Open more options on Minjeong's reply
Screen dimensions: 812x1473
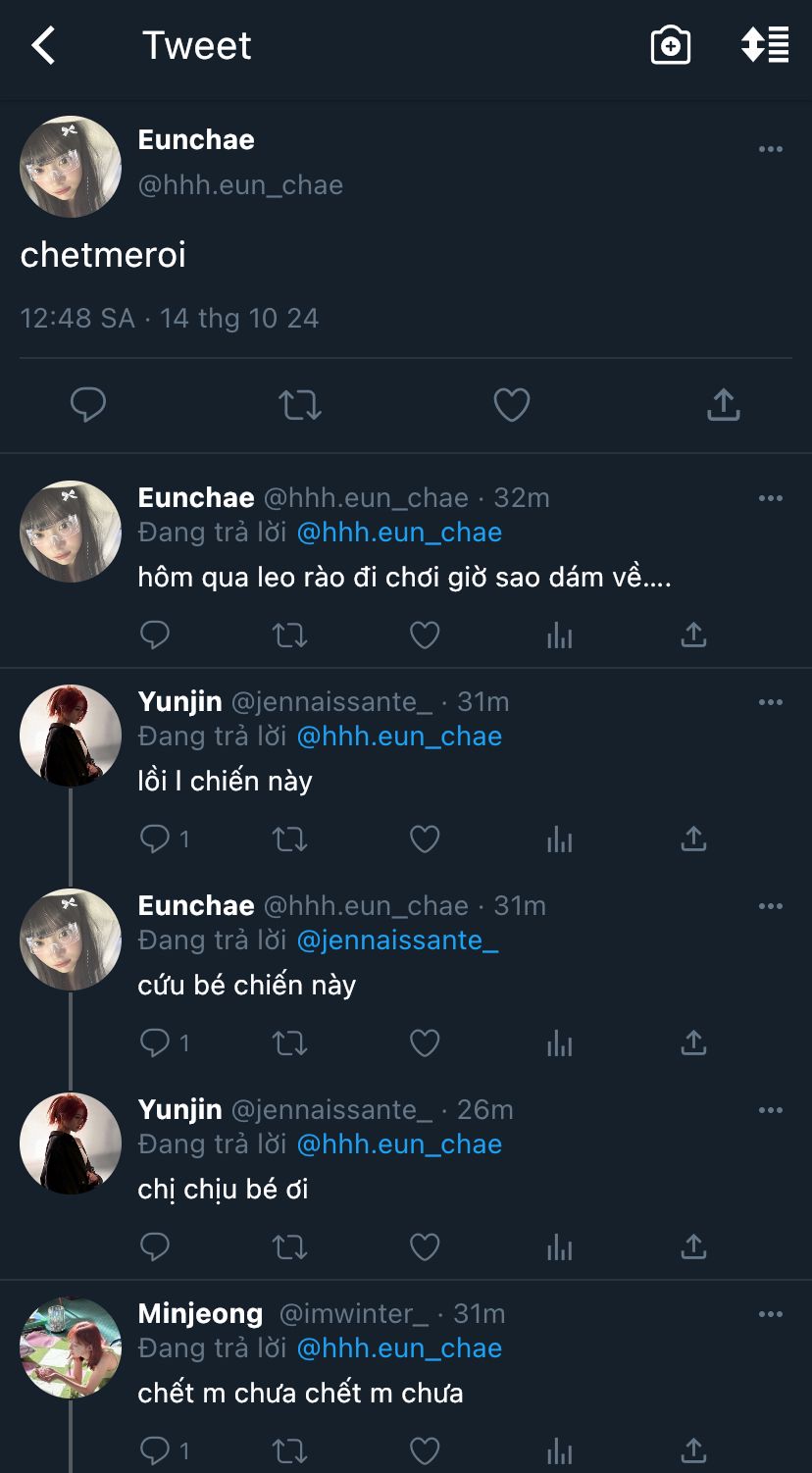pyautogui.click(x=771, y=1314)
